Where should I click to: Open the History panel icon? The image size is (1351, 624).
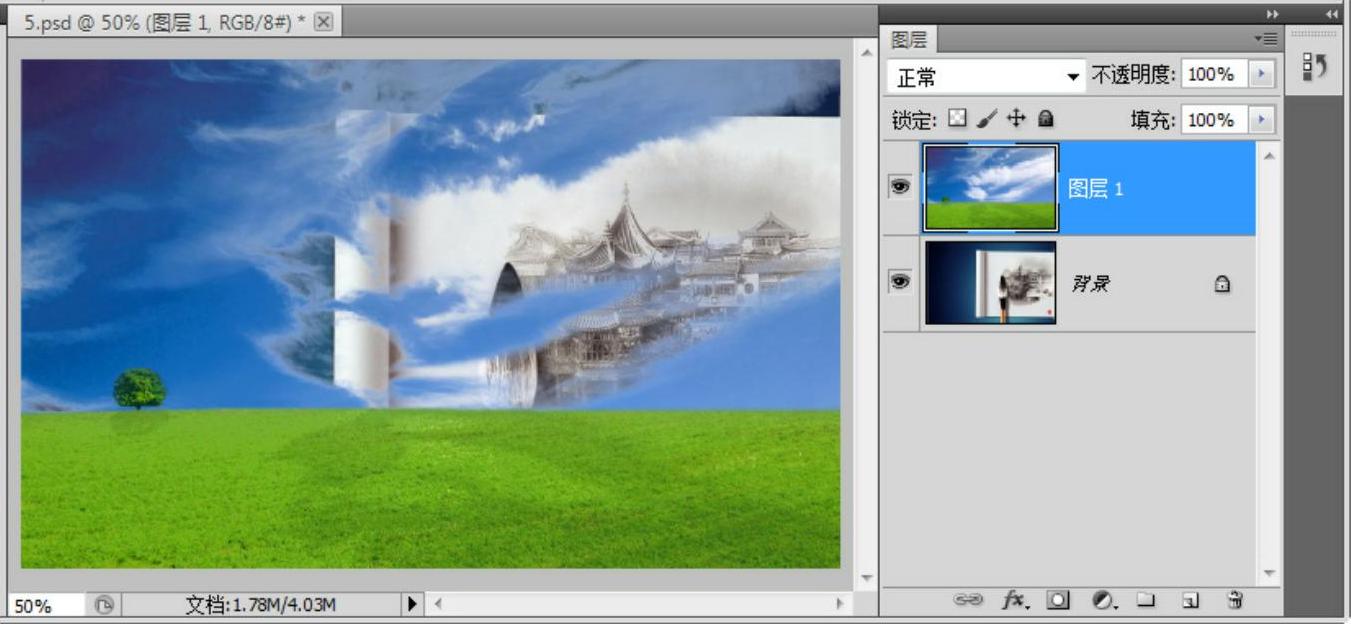click(x=1315, y=66)
